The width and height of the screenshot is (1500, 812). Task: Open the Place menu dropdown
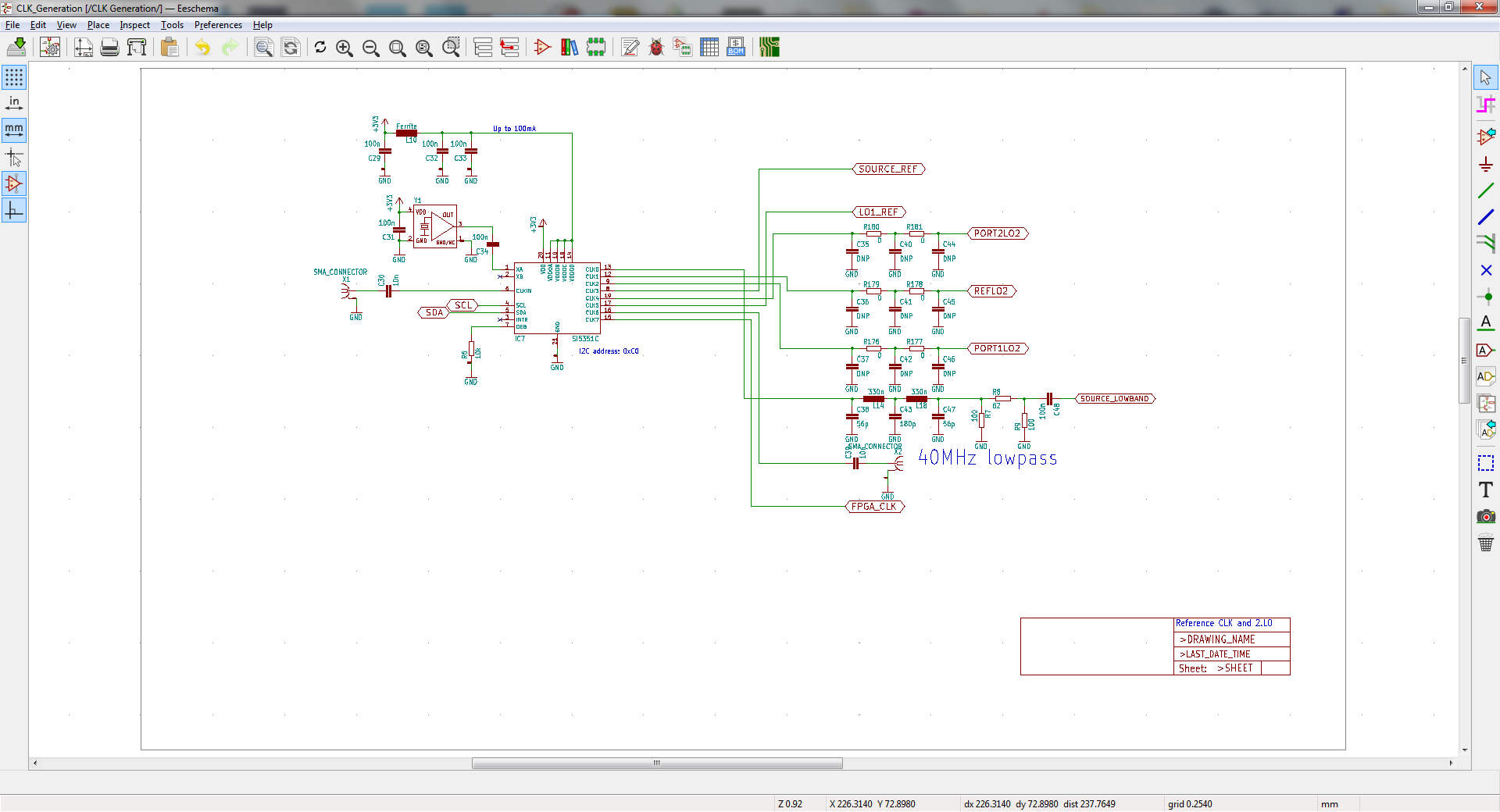pos(98,25)
